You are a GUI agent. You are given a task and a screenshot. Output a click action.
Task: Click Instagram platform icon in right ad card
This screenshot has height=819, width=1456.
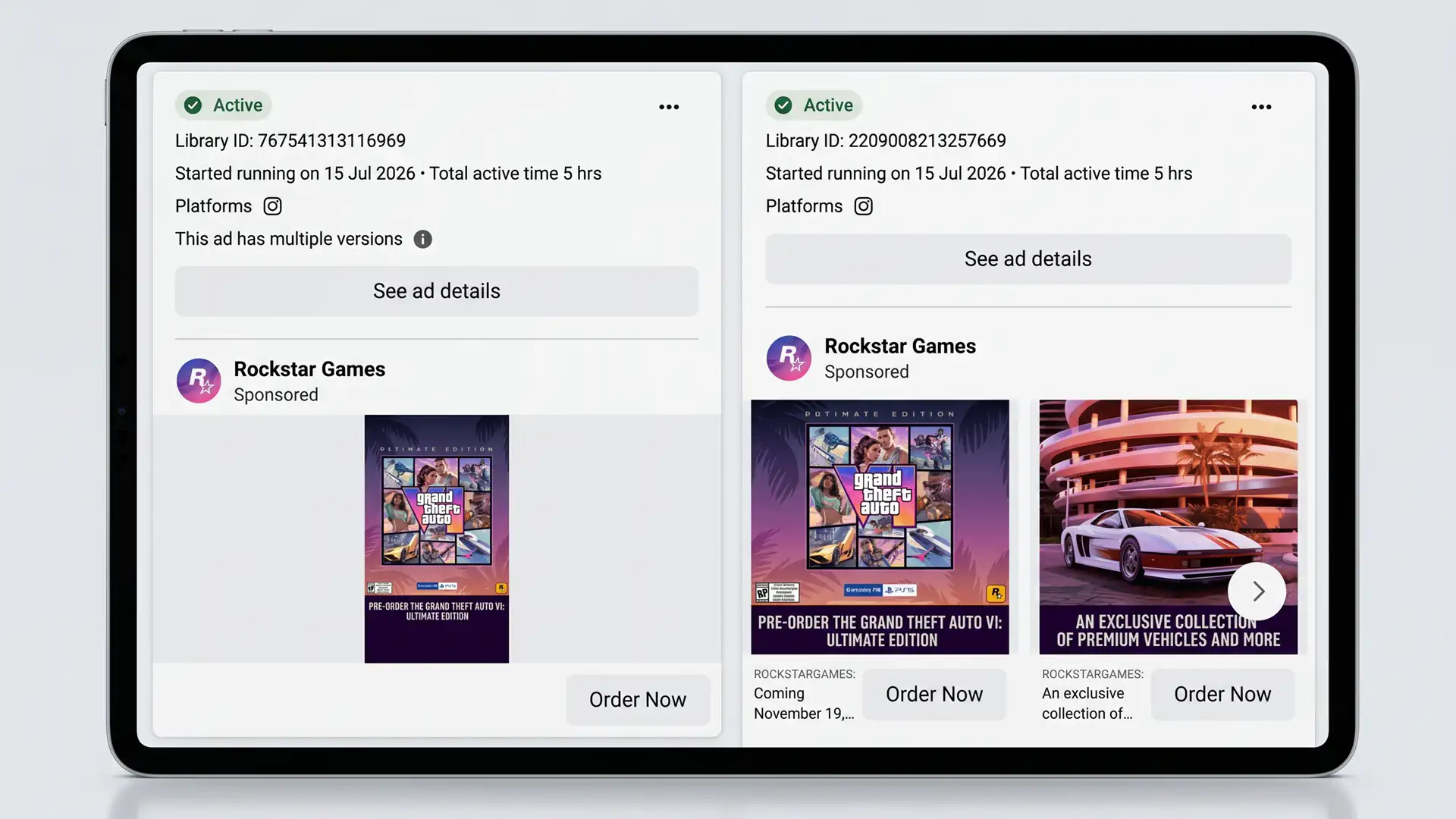(863, 206)
